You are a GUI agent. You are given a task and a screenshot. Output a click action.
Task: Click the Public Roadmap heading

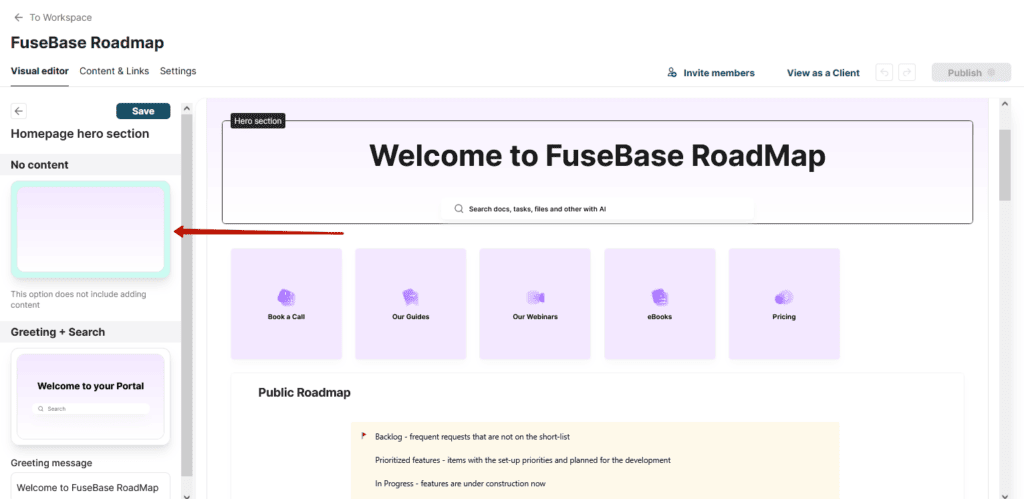pos(304,393)
